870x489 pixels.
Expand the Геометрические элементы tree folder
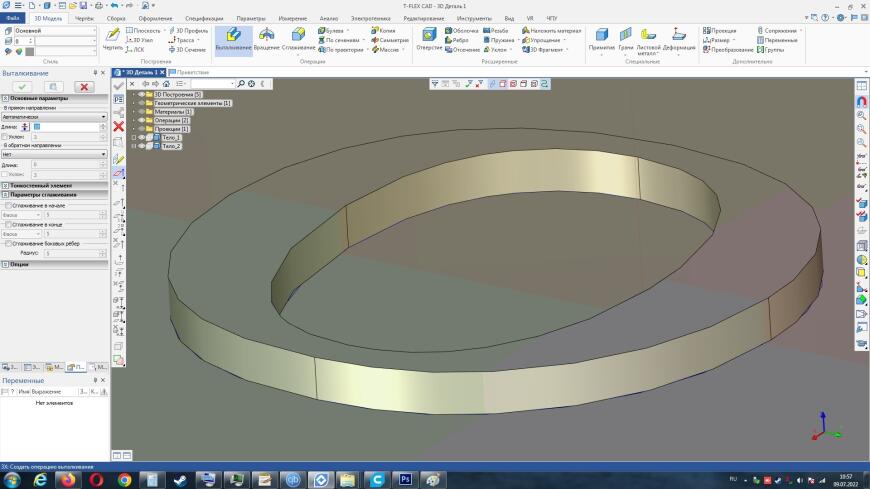coord(134,103)
